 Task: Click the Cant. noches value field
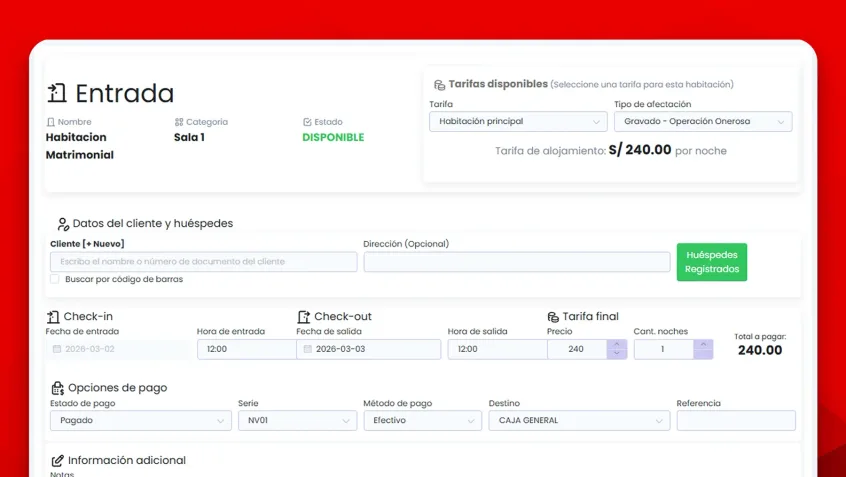(664, 349)
